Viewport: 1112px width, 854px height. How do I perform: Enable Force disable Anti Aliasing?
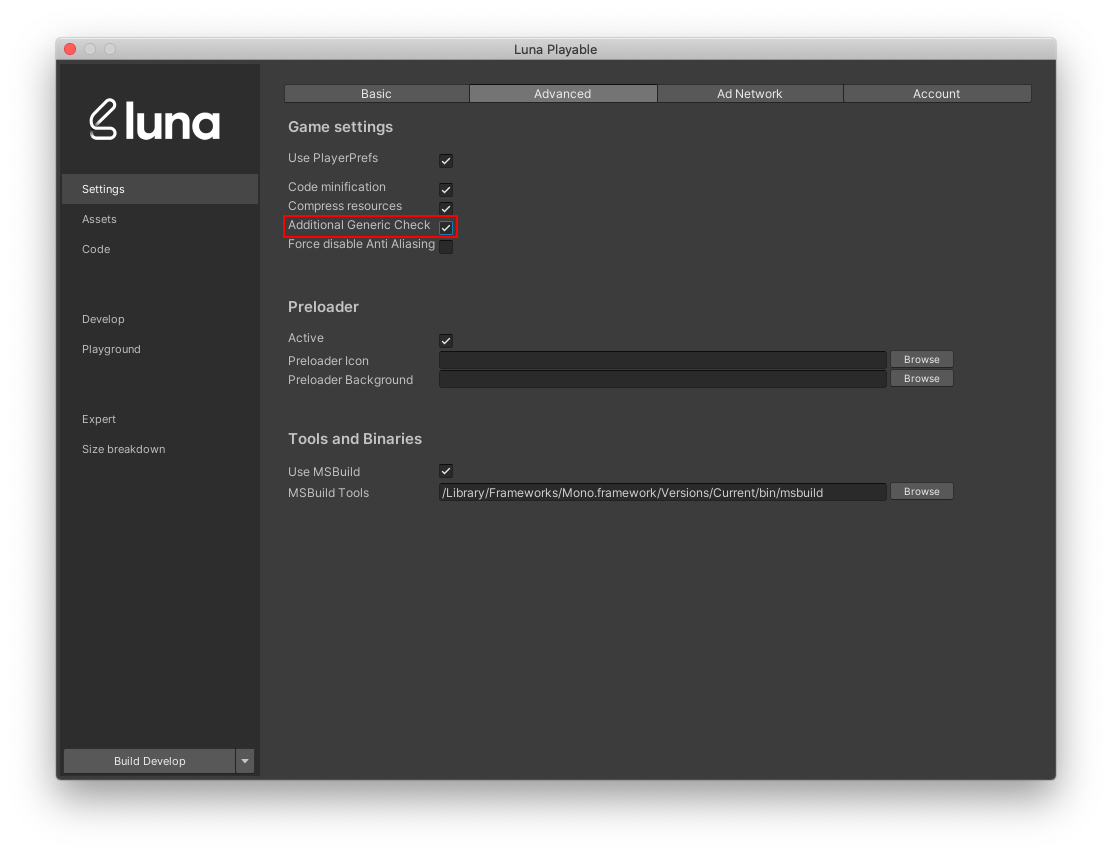446,247
